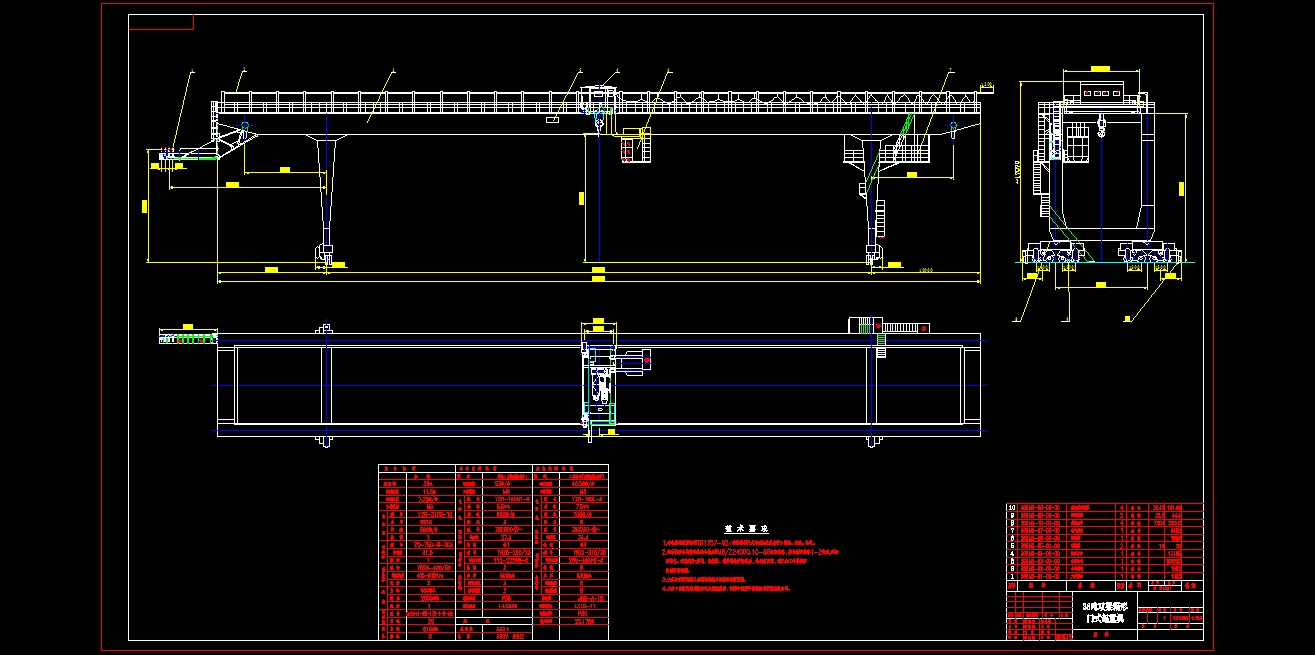This screenshot has width=1315, height=655.
Task: Click the yellow height dimension label at far left
Action: [144, 206]
